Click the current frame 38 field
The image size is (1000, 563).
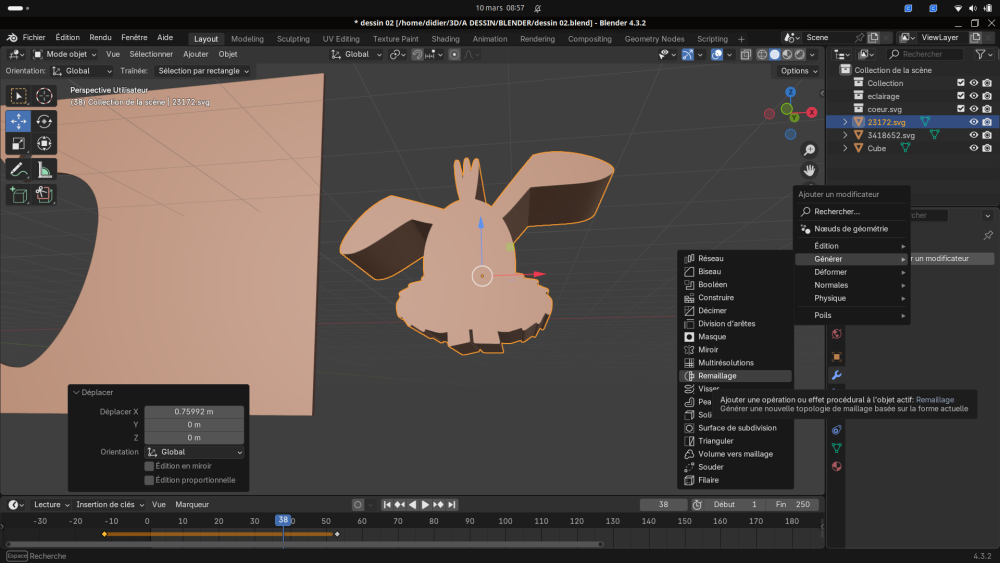[663, 504]
